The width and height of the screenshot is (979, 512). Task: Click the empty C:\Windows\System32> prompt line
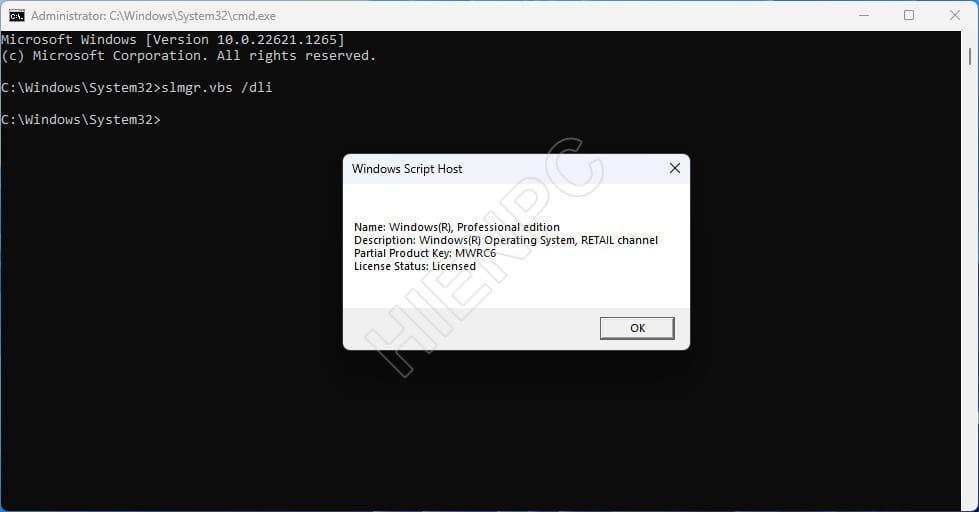tap(81, 119)
